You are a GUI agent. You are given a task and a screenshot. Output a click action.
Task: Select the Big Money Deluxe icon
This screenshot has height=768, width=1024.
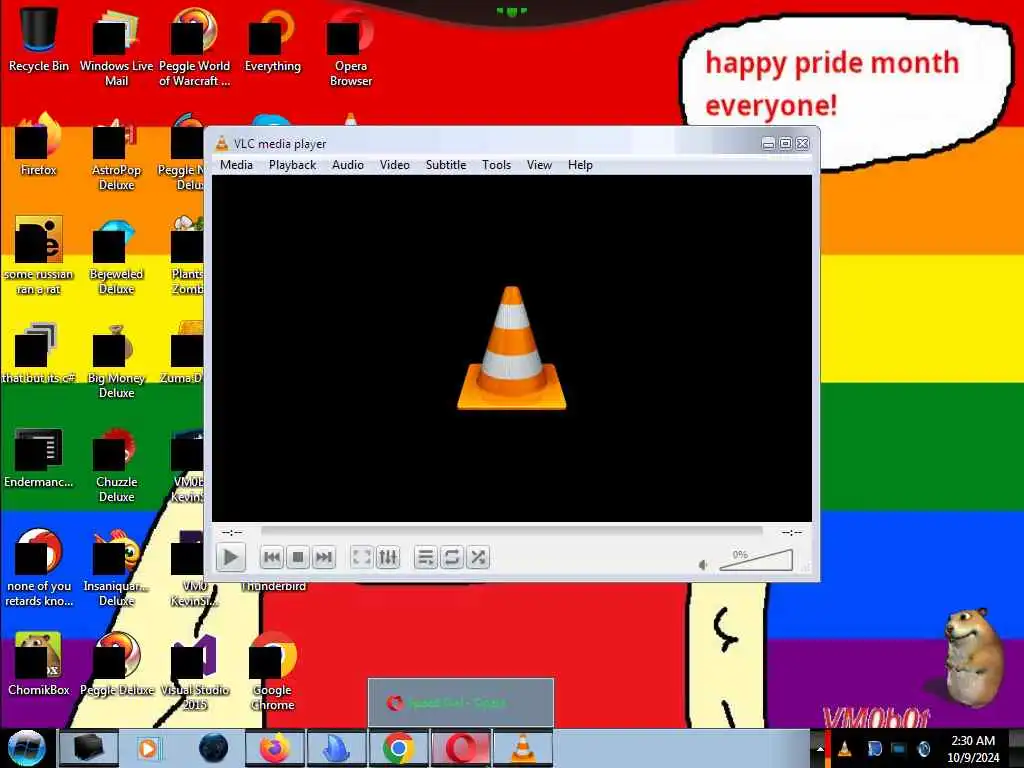click(x=116, y=359)
